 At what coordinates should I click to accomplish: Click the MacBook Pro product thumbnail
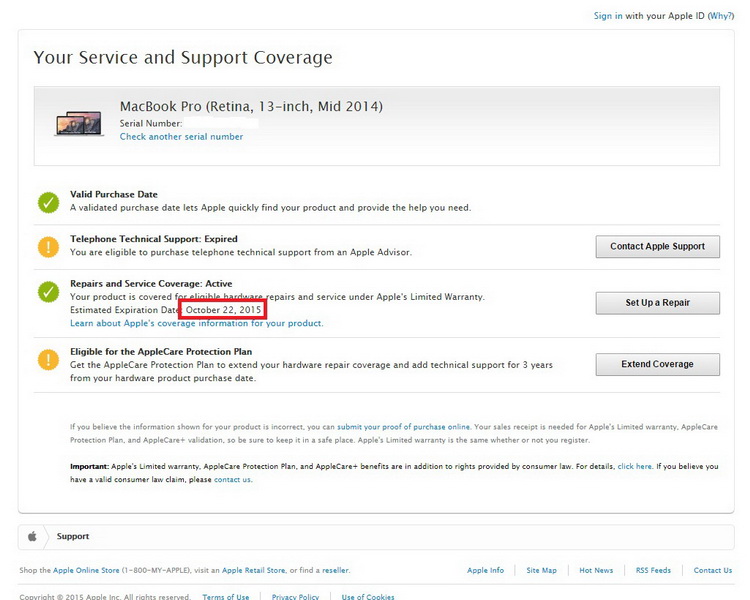point(78,123)
